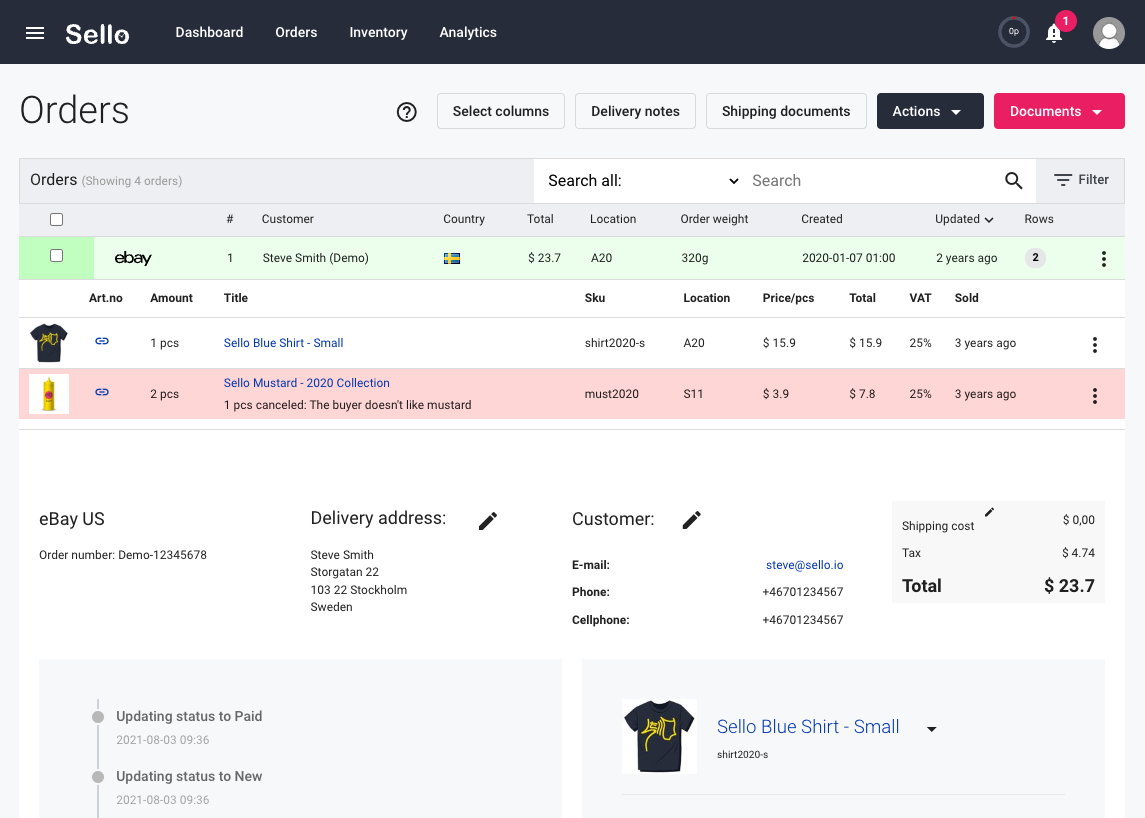Toggle the select-all orders checkbox
The image size is (1145, 818).
[x=56, y=219]
